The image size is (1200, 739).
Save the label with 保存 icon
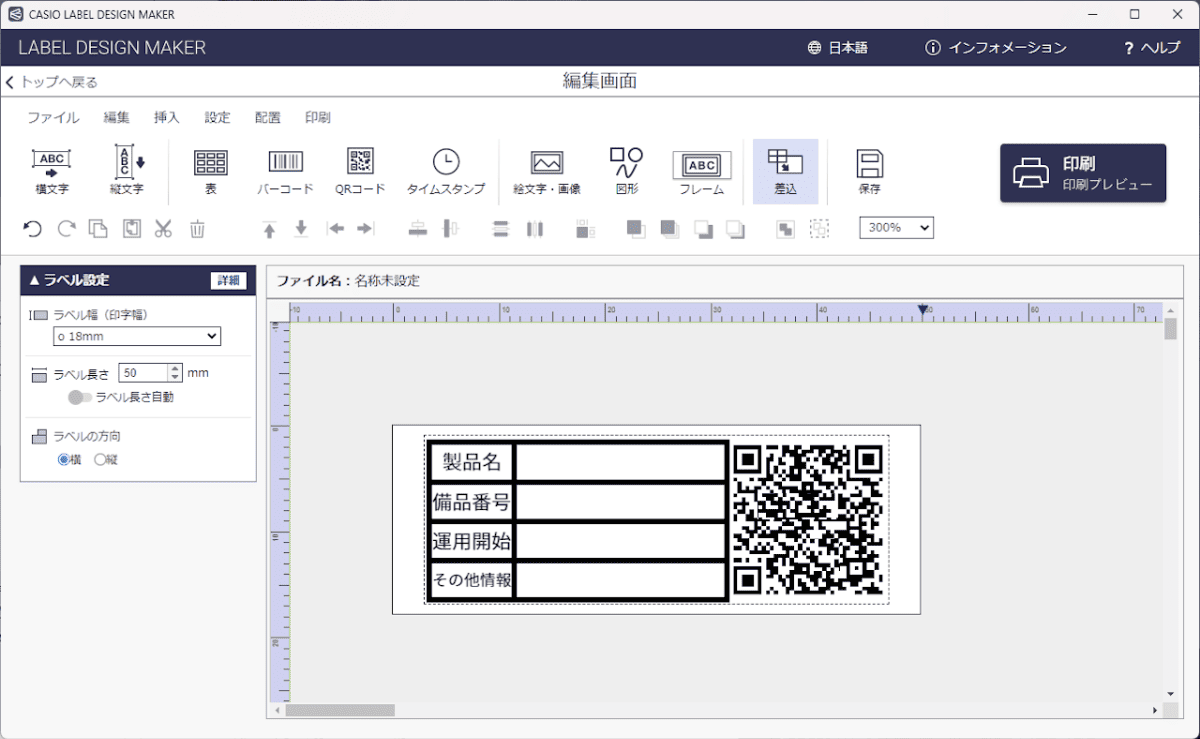point(869,171)
